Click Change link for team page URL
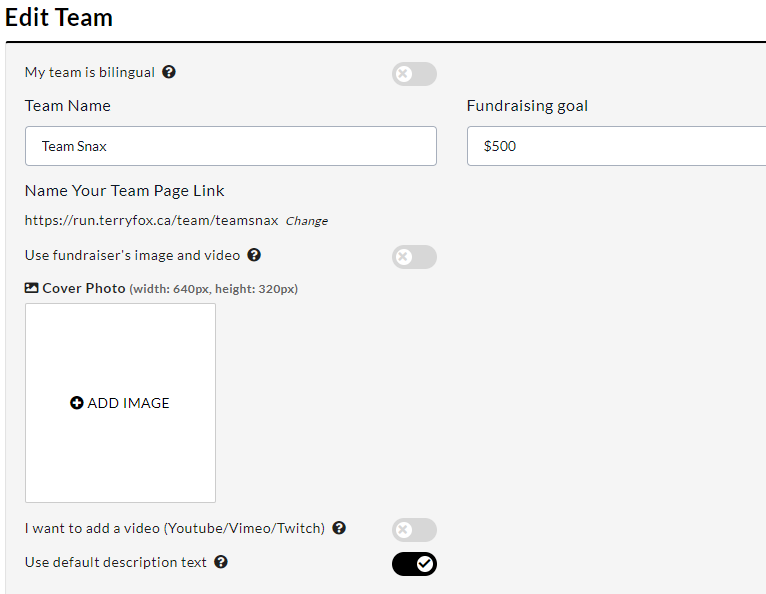This screenshot has width=766, height=594. [307, 221]
